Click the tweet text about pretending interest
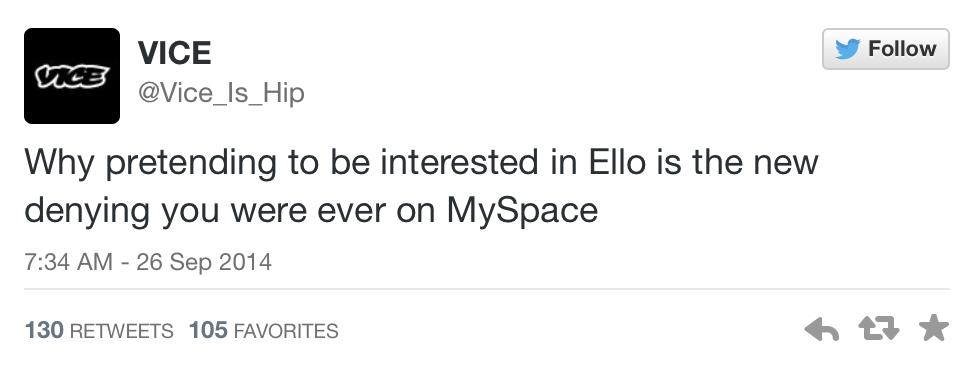978x366 pixels. tap(421, 186)
